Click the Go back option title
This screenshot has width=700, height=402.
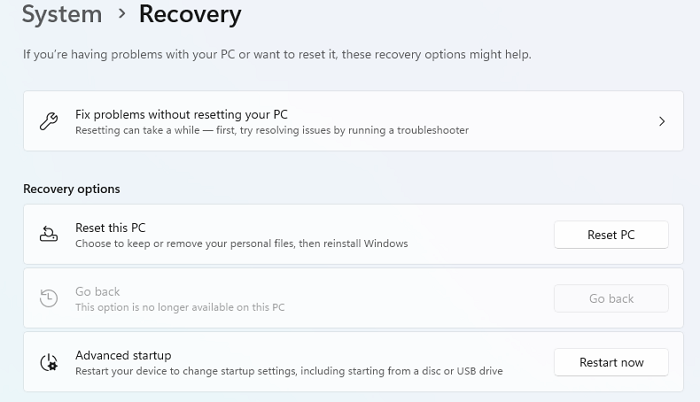[x=97, y=292]
